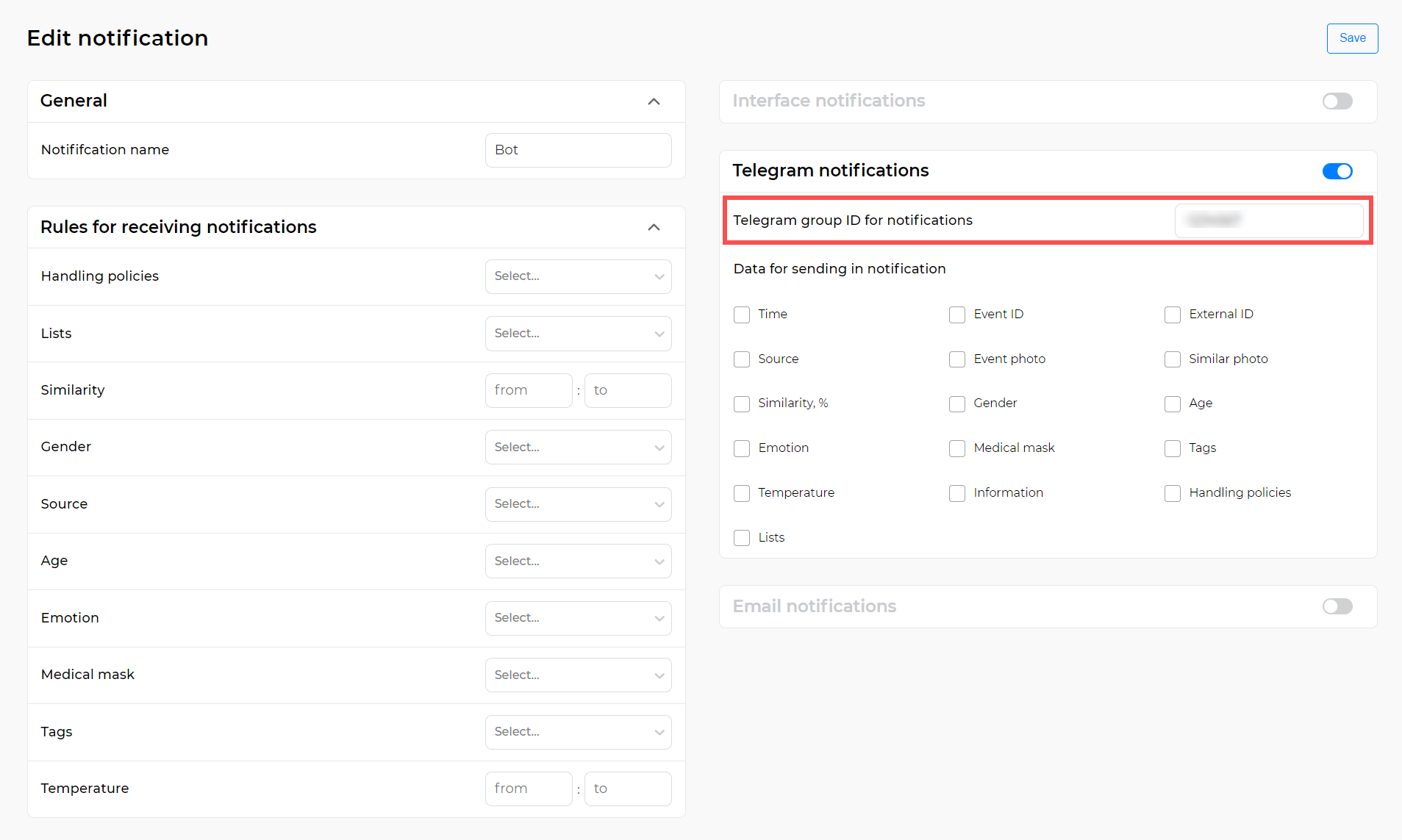This screenshot has height=840, width=1402.
Task: Click the Telegram group ID input field
Action: click(x=1269, y=220)
